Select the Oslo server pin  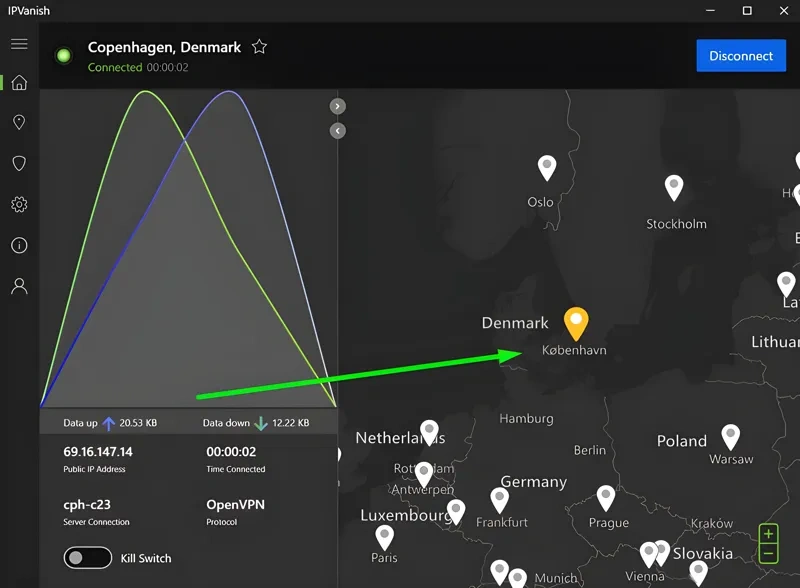pyautogui.click(x=546, y=167)
